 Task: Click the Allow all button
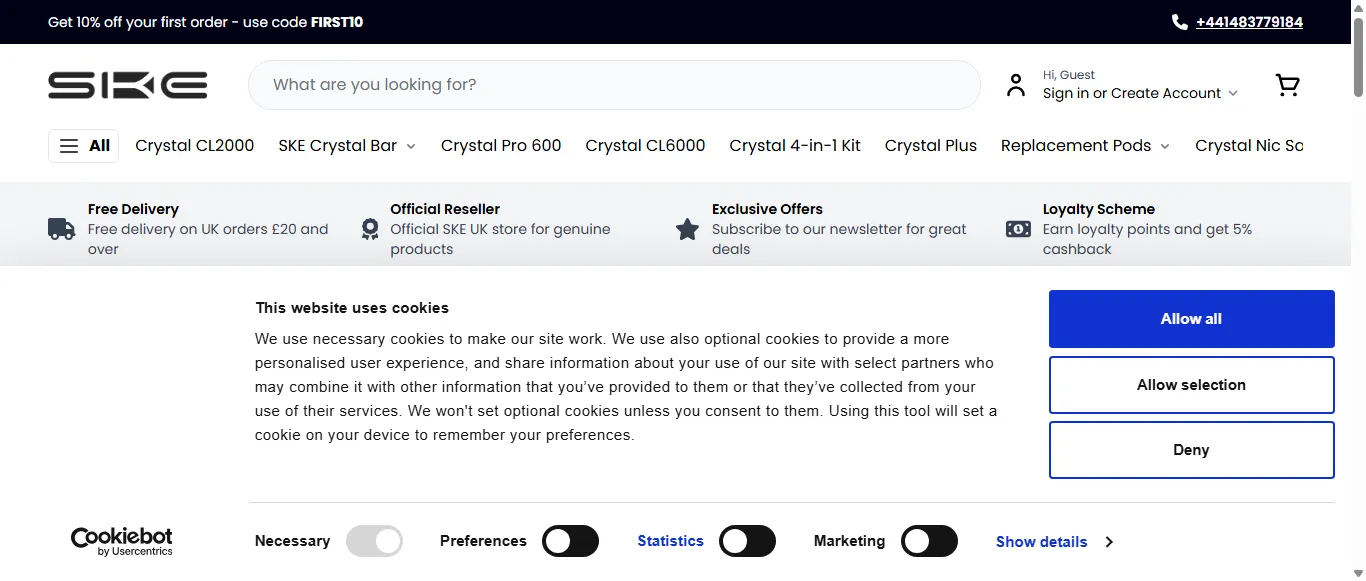[1191, 318]
